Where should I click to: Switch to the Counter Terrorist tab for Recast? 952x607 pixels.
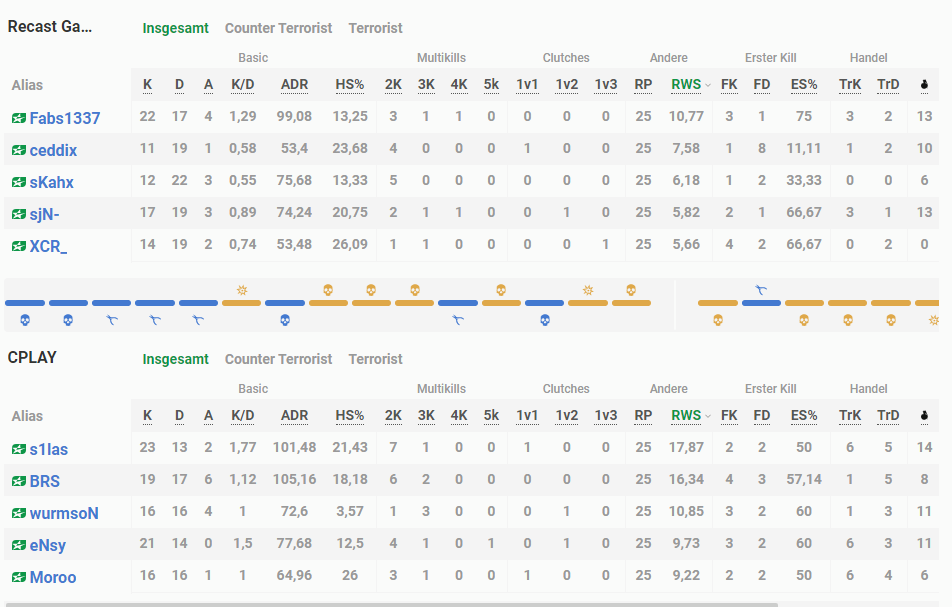[278, 28]
